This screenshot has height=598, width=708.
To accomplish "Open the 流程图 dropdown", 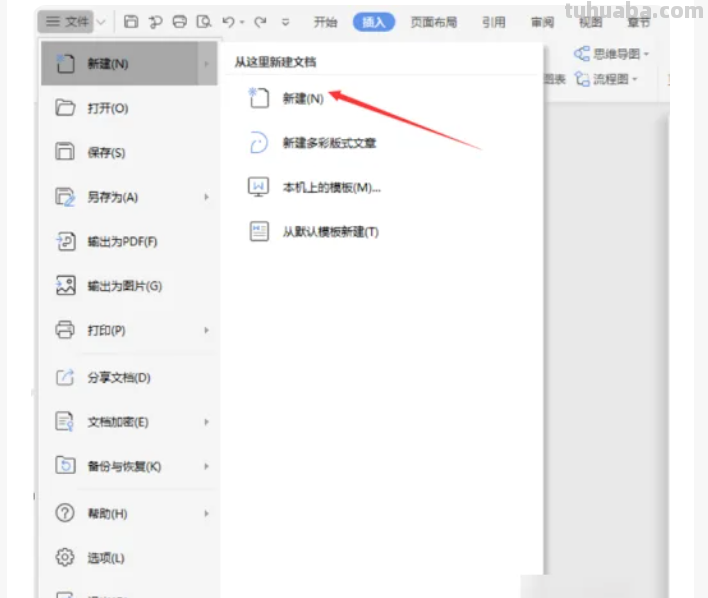I will point(635,79).
